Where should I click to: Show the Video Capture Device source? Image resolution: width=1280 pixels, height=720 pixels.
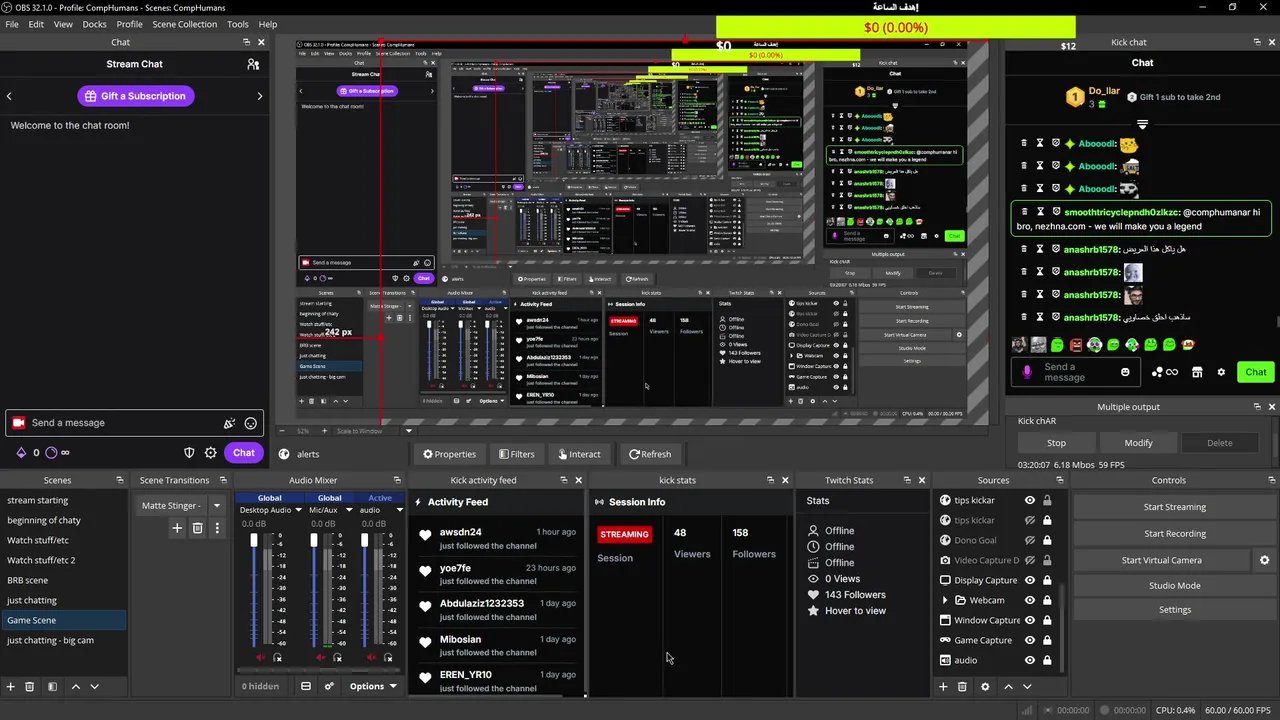pos(1030,560)
